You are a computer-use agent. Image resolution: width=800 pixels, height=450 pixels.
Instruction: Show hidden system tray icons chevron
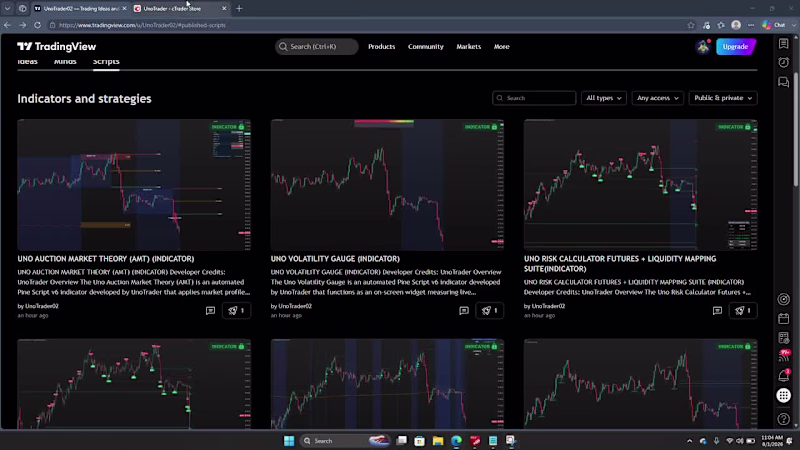689,441
